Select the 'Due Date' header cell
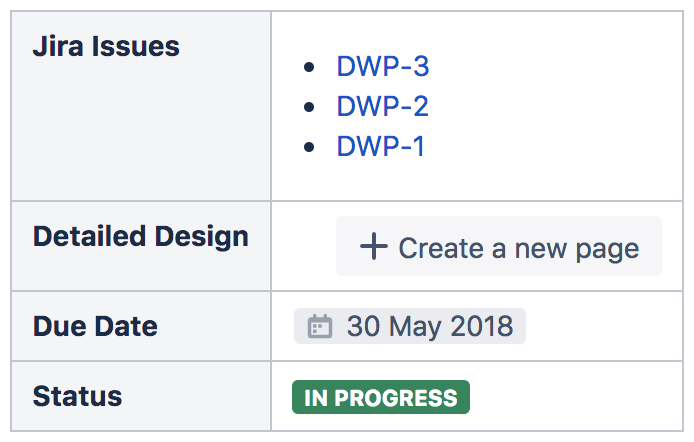Viewport: 694px width, 442px height. pyautogui.click(x=95, y=326)
